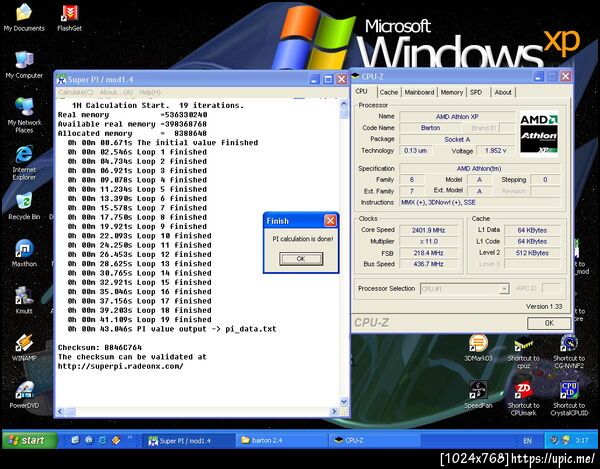The height and width of the screenshot is (469, 600).
Task: Click OK in CPU-Z window
Action: (x=549, y=323)
